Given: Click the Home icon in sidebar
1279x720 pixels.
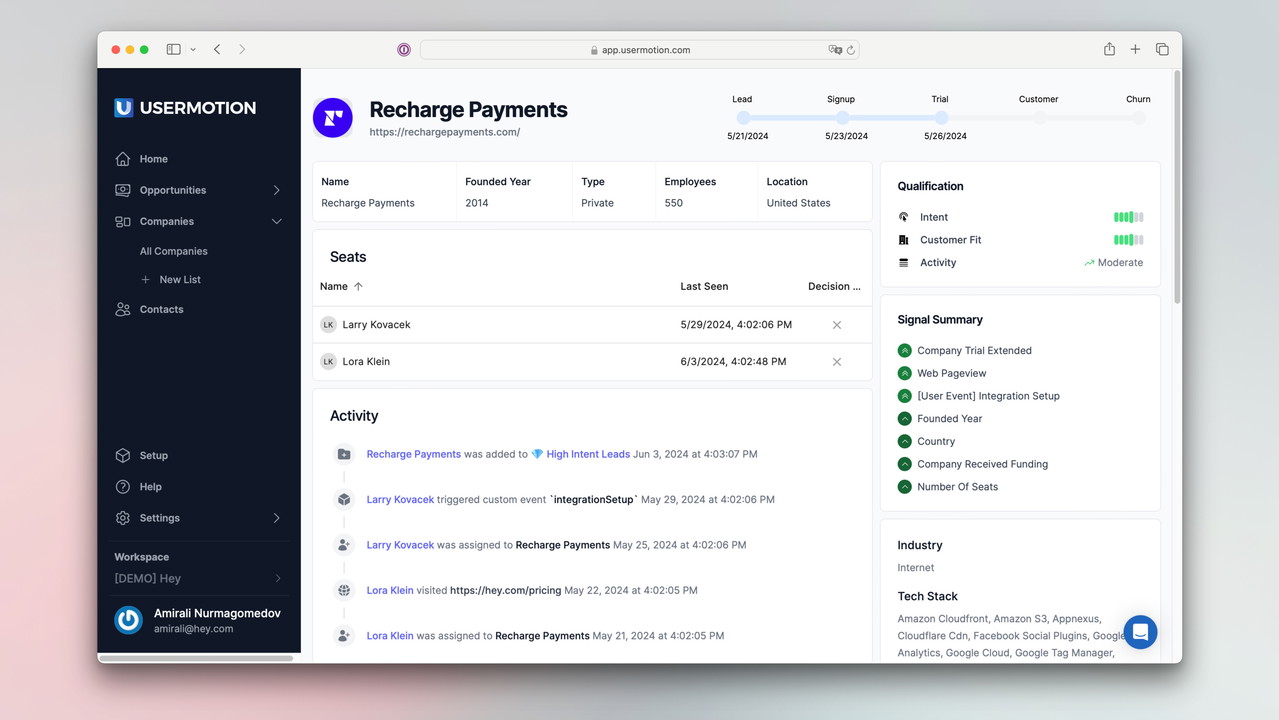Looking at the screenshot, I should [123, 159].
